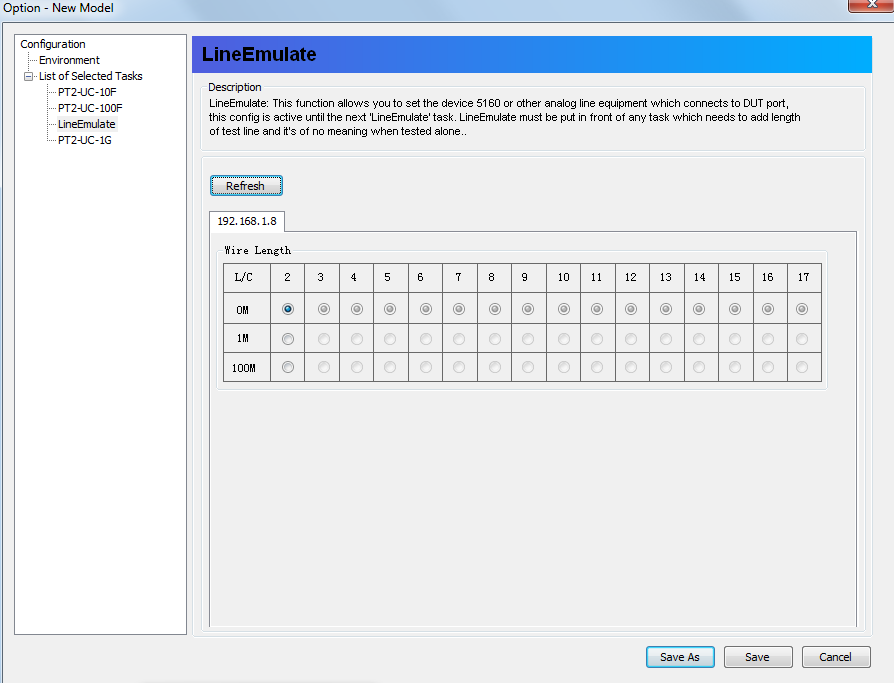Select the PT2-UC-1G task

(85, 140)
